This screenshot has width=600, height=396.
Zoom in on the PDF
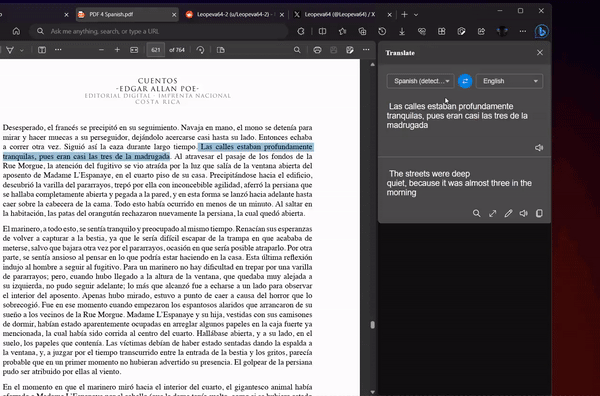coord(117,50)
